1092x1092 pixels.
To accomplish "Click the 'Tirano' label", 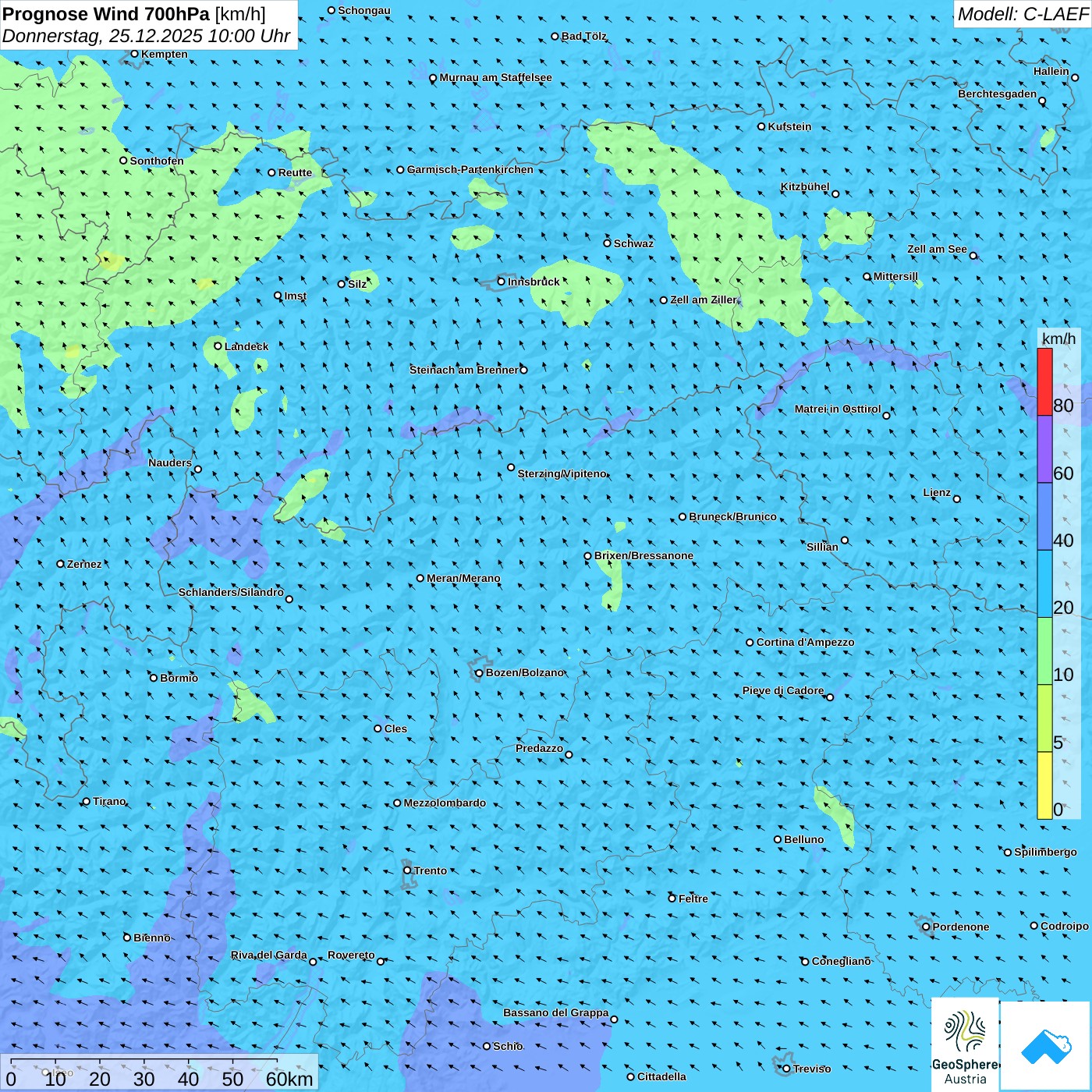I will tap(109, 802).
